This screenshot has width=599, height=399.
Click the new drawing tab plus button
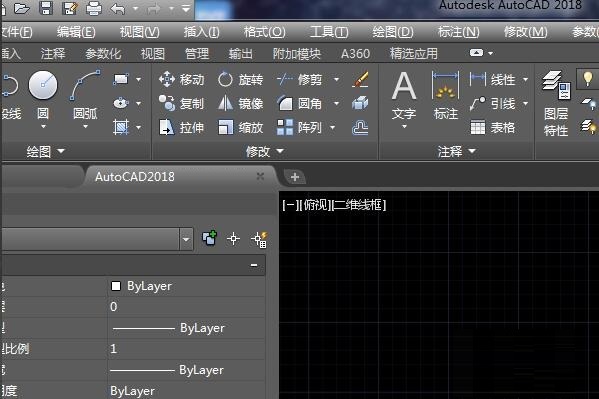pyautogui.click(x=295, y=177)
